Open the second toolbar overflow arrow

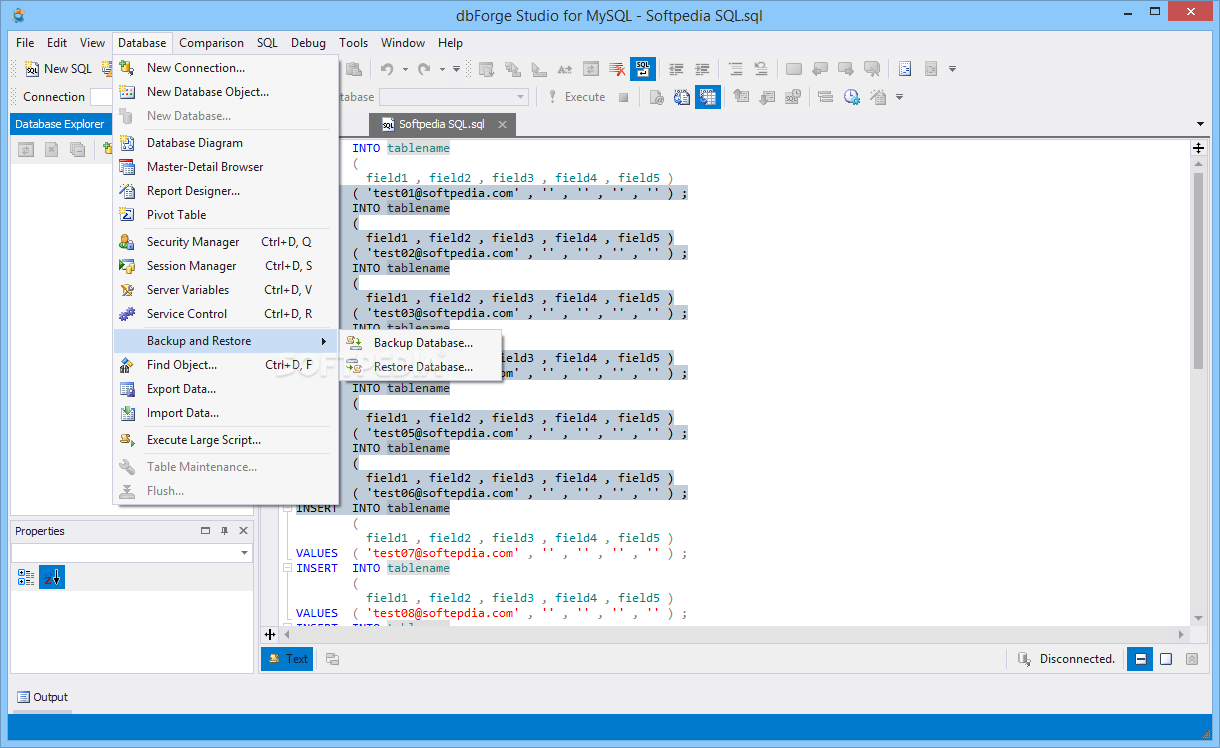click(x=900, y=97)
